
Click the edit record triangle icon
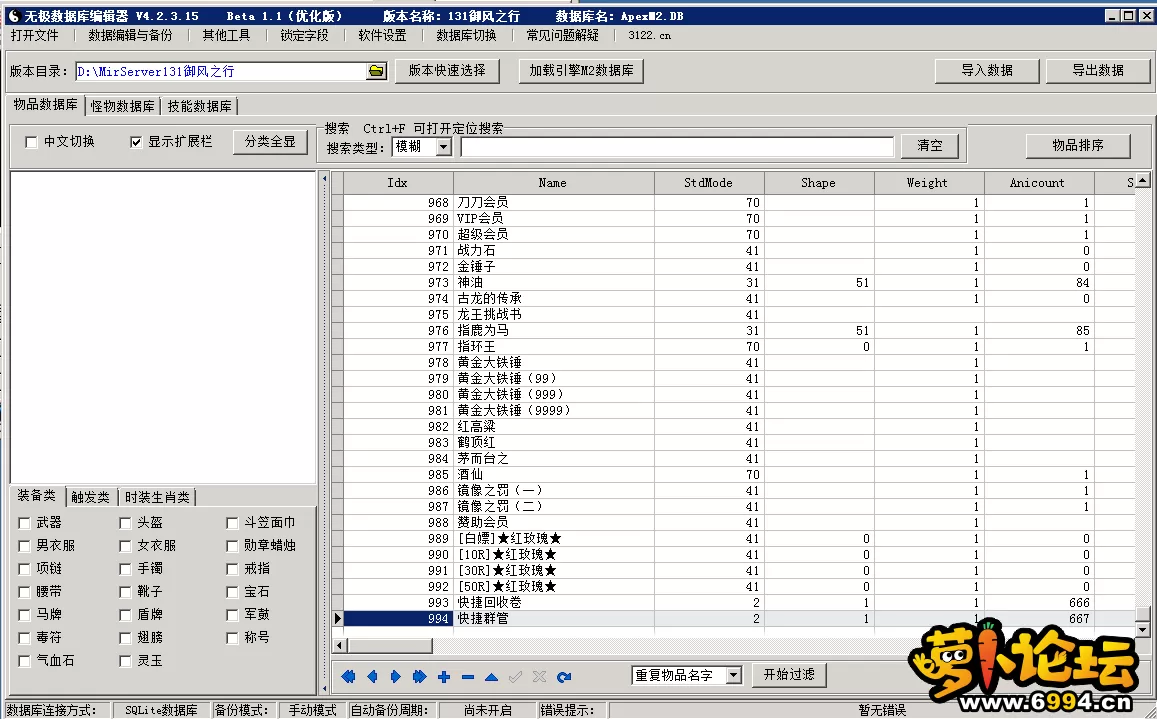(x=491, y=676)
